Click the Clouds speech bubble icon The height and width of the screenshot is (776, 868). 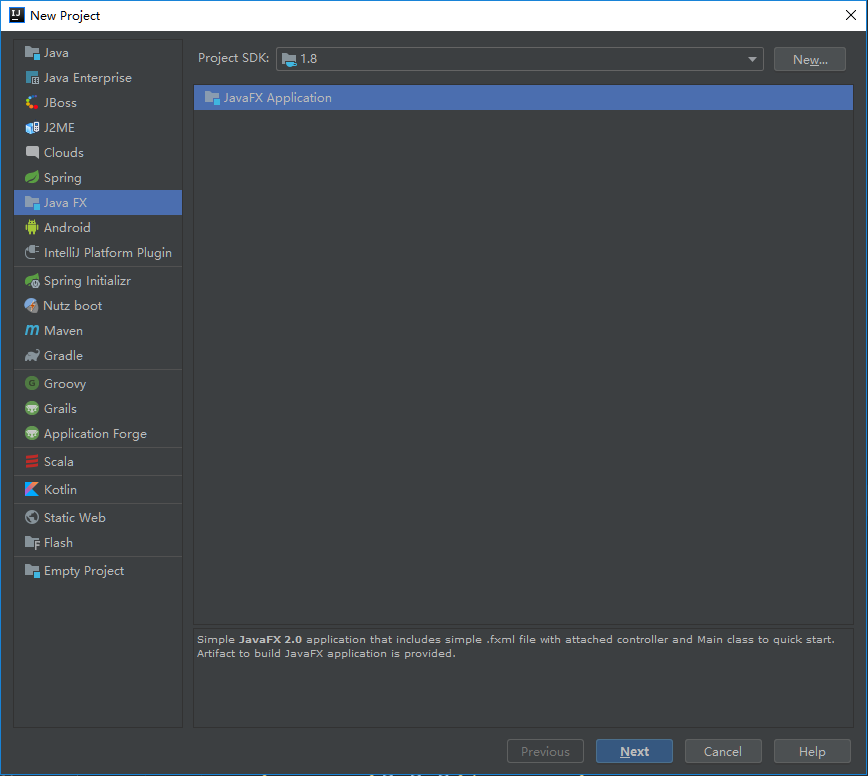(32, 152)
